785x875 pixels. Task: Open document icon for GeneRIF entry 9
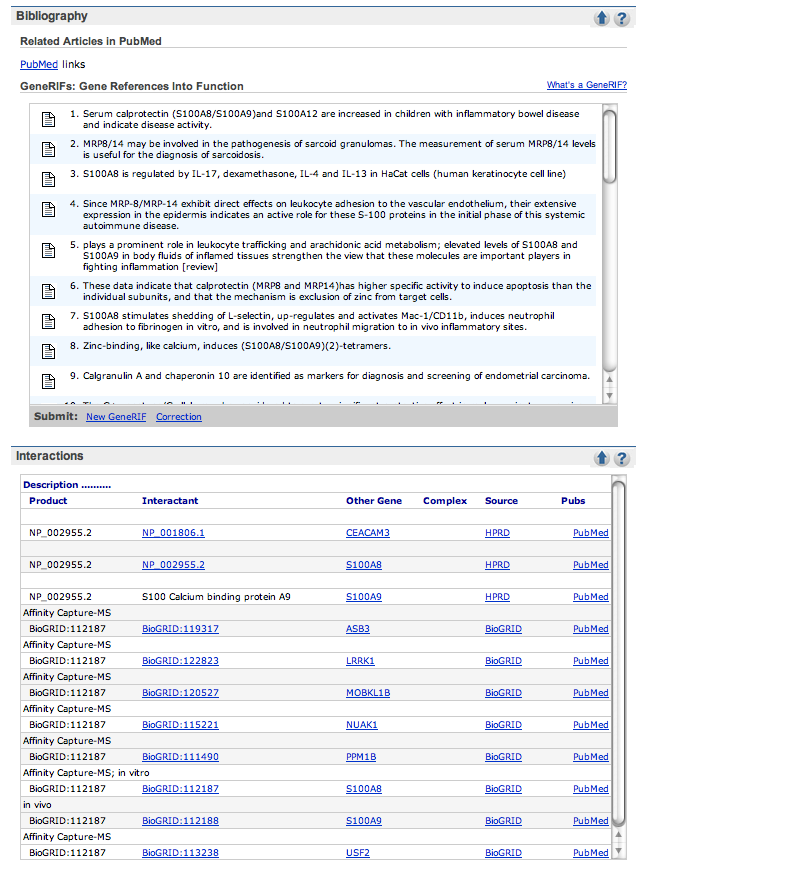click(47, 381)
